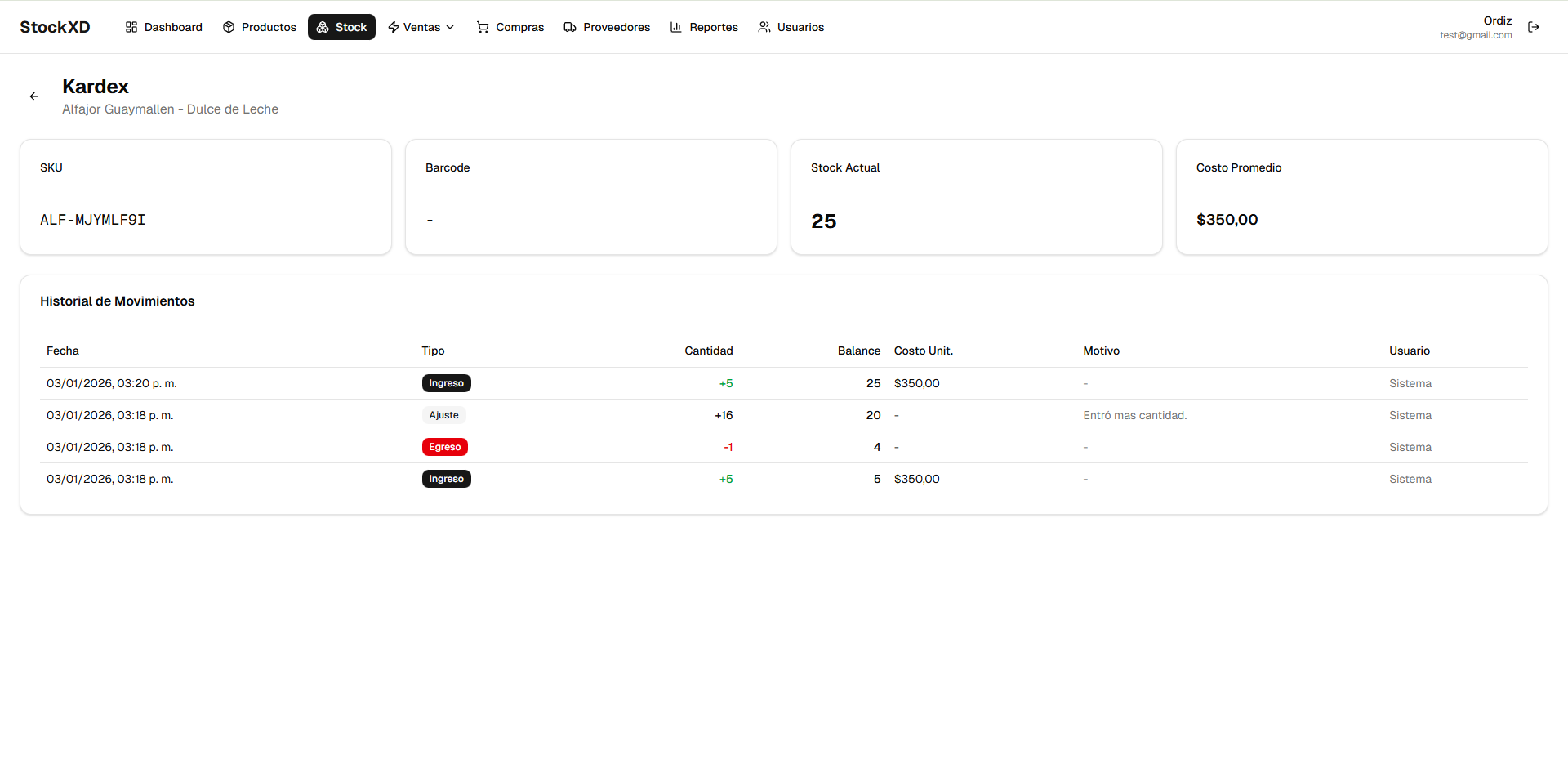This screenshot has height=777, width=1568.
Task: Click the Ingreso badge at 03:20 p. m.
Action: pos(446,383)
